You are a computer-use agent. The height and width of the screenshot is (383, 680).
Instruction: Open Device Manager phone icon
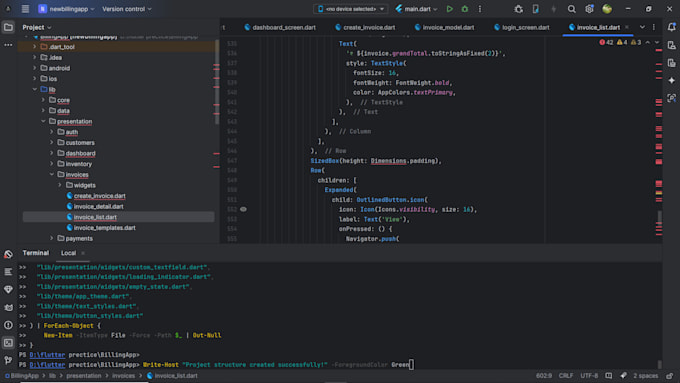pos(536,9)
